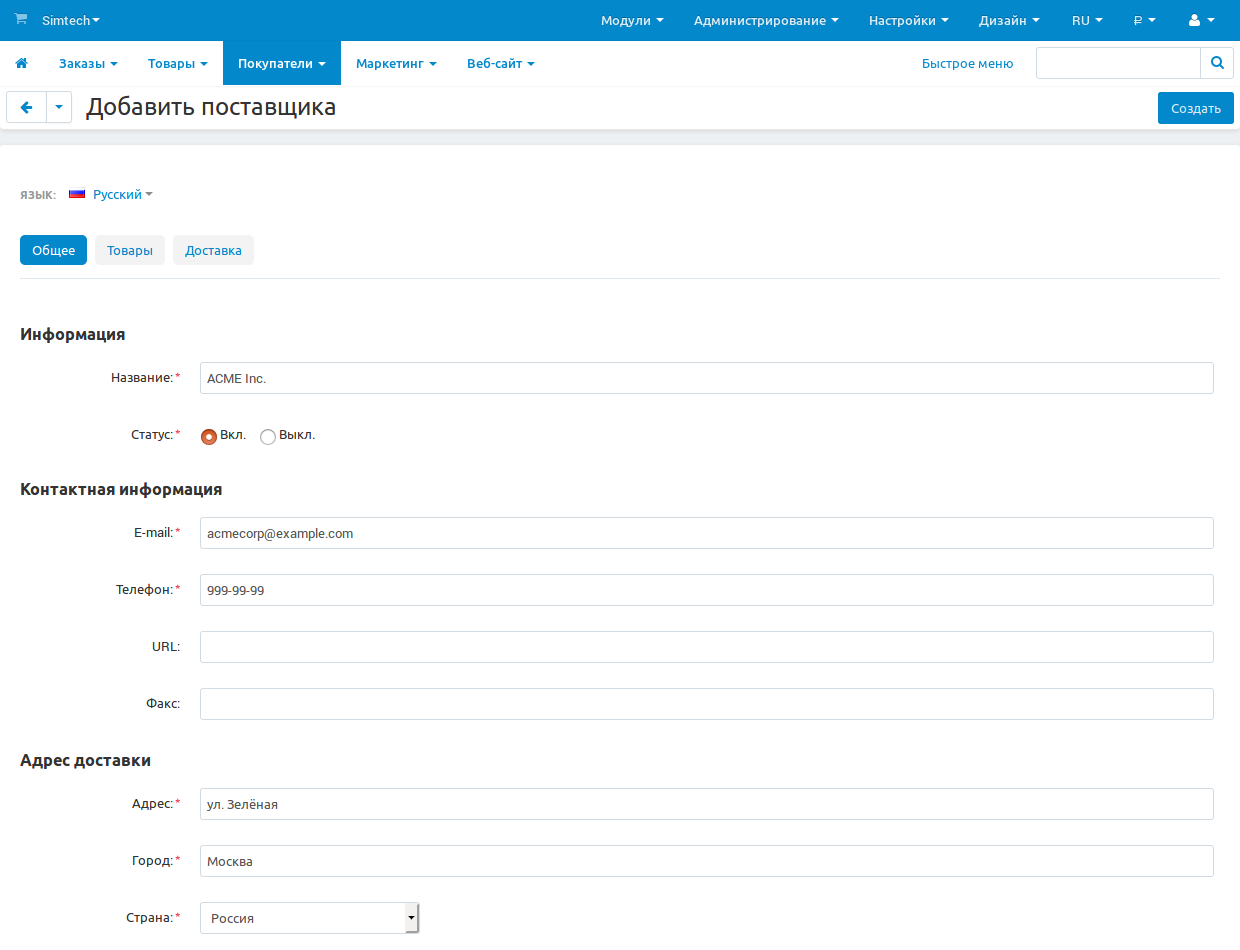1240x950 pixels.
Task: Click into the URL input field
Action: pyautogui.click(x=706, y=647)
